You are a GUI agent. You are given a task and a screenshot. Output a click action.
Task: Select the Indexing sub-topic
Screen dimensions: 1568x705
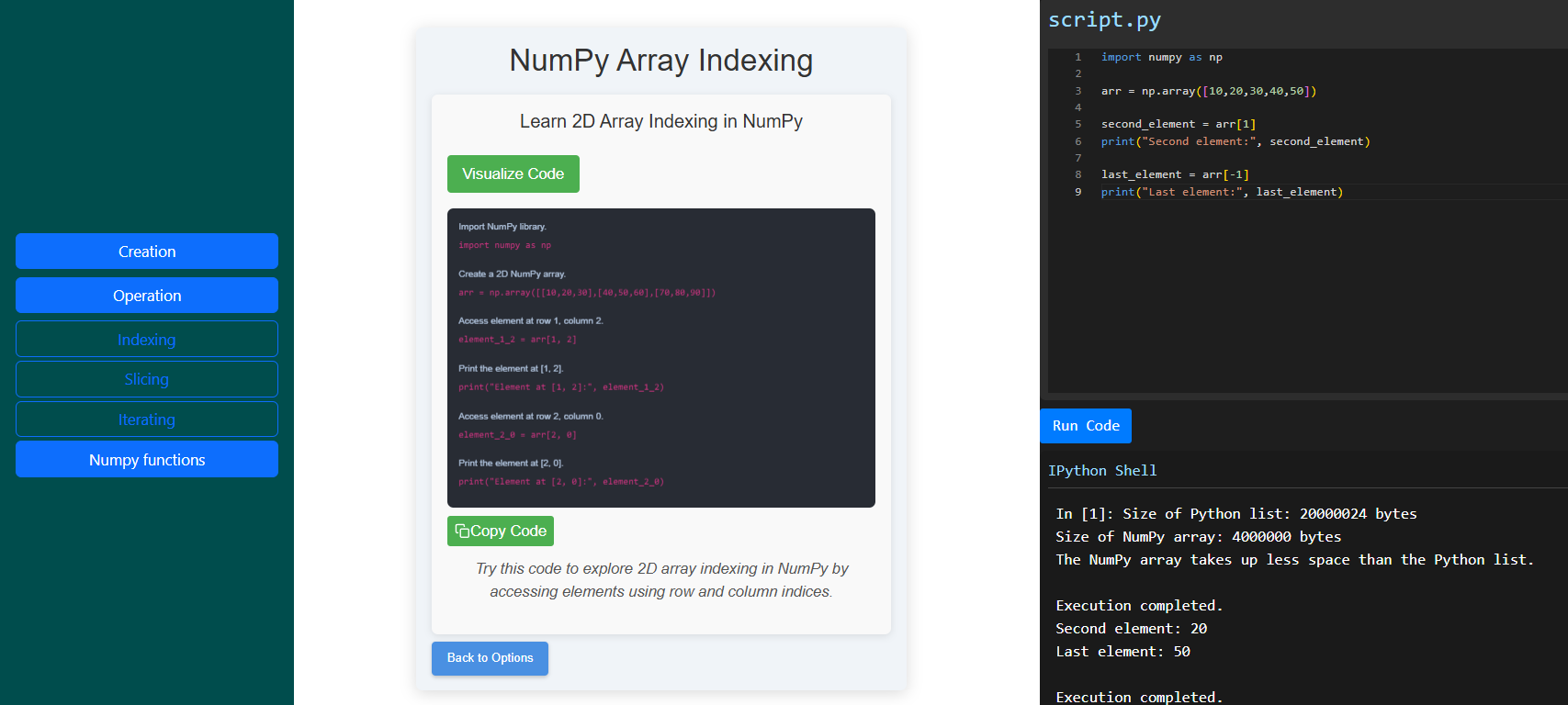point(147,340)
